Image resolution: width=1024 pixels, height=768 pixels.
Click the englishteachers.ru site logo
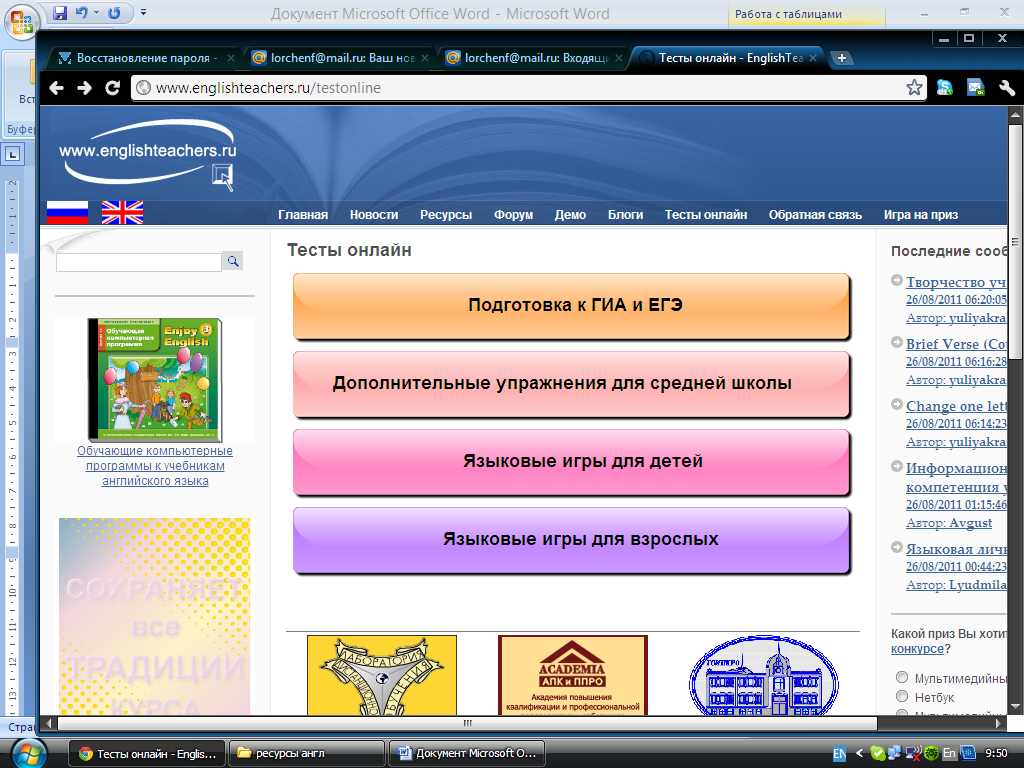(148, 155)
